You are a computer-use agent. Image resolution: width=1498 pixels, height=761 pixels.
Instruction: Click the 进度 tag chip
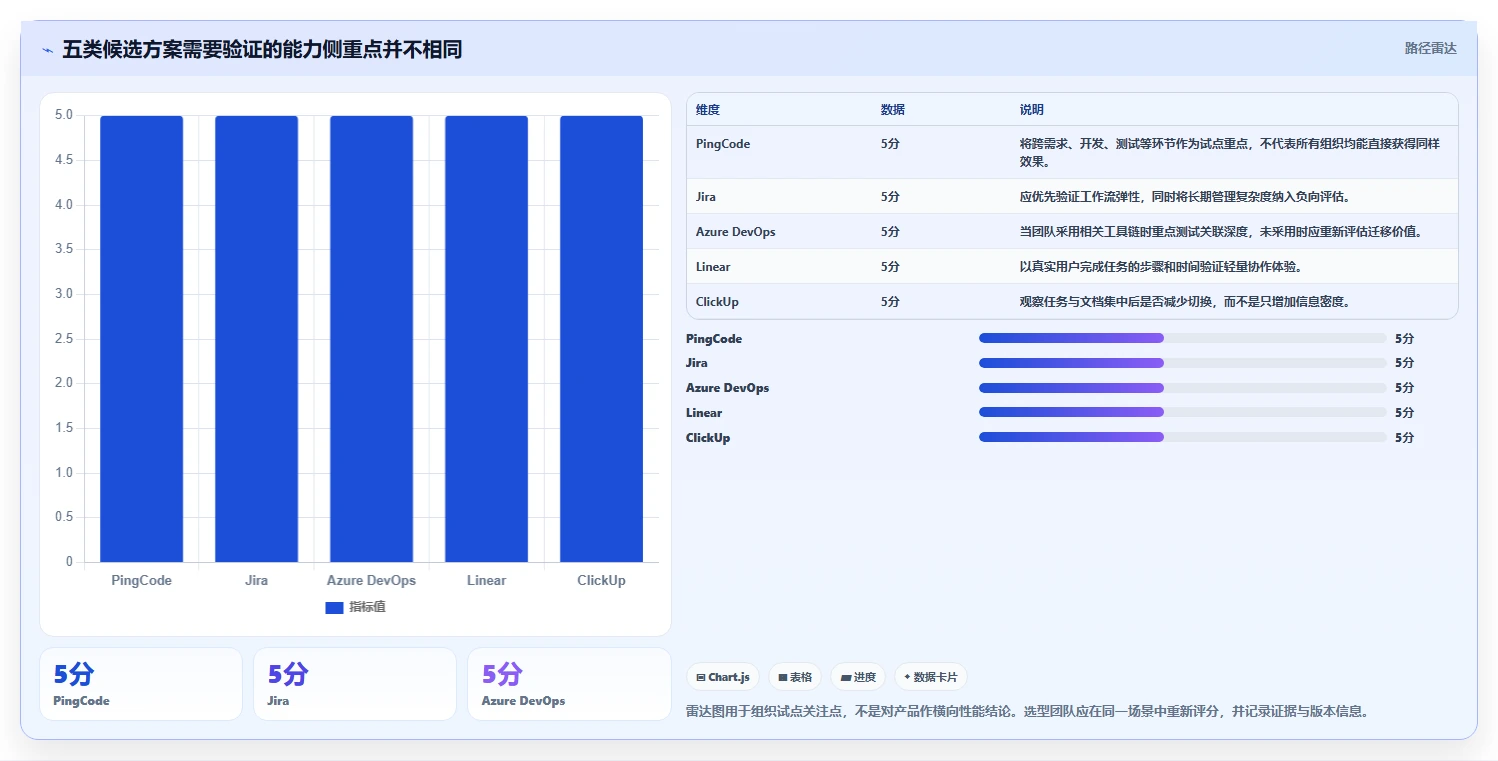(858, 677)
